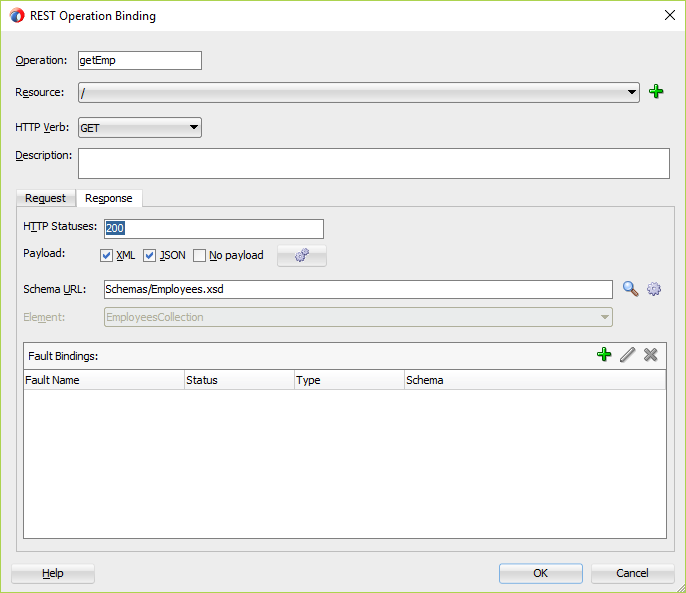Image resolution: width=686 pixels, height=593 pixels.
Task: Click the Schema column header
Action: click(x=535, y=380)
